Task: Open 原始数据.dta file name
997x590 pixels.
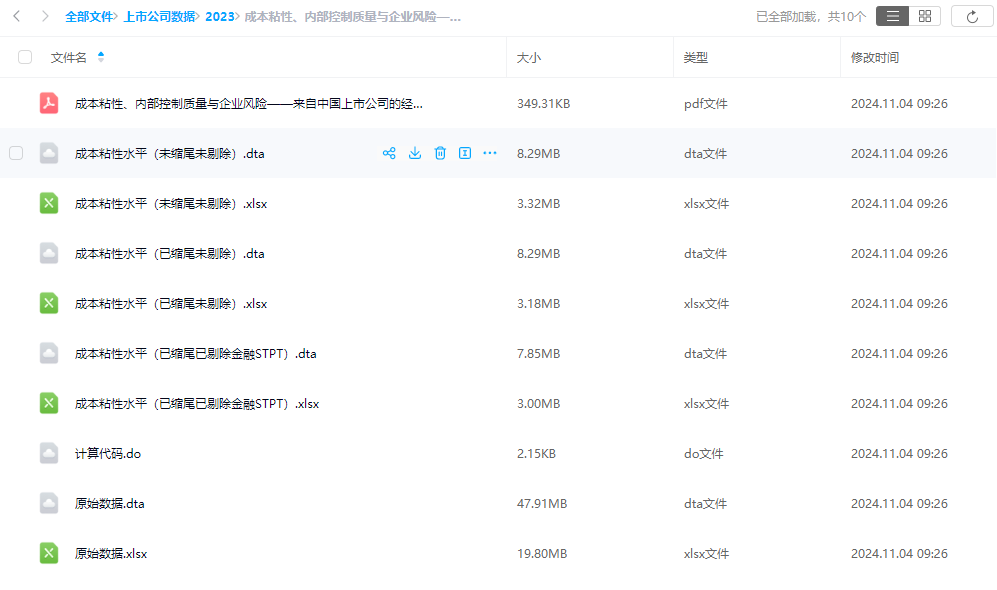Action: point(109,504)
